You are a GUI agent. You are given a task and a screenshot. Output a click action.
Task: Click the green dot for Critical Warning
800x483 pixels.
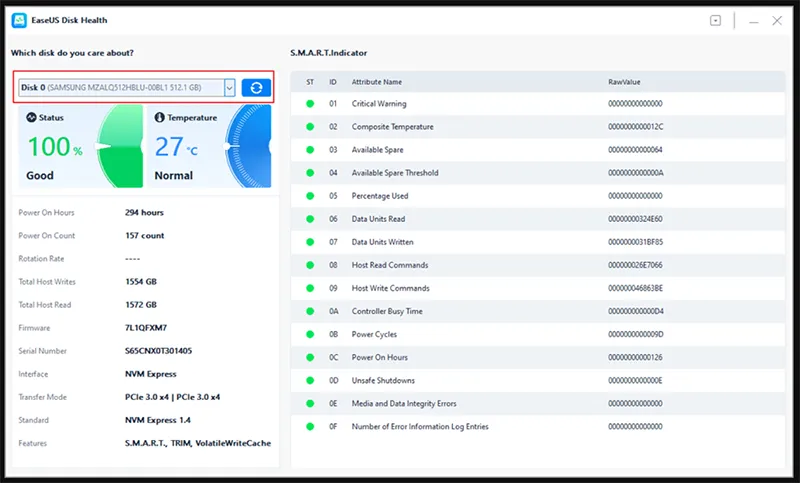click(x=310, y=104)
